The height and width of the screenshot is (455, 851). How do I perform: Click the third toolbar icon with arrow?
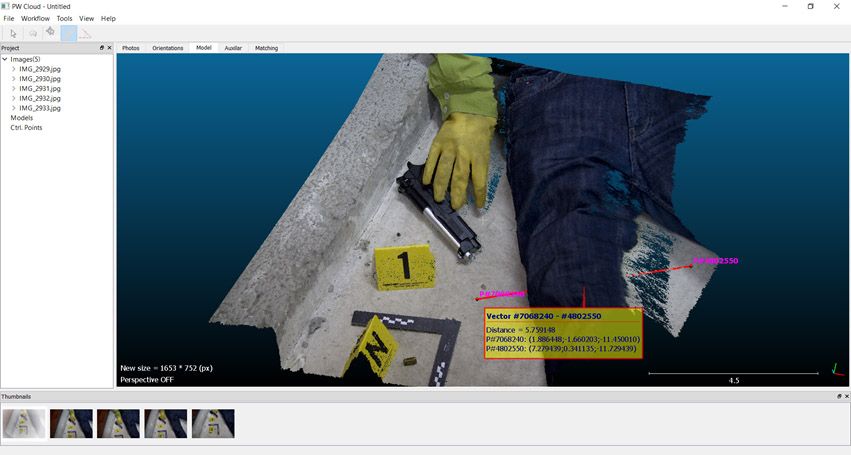(x=50, y=33)
